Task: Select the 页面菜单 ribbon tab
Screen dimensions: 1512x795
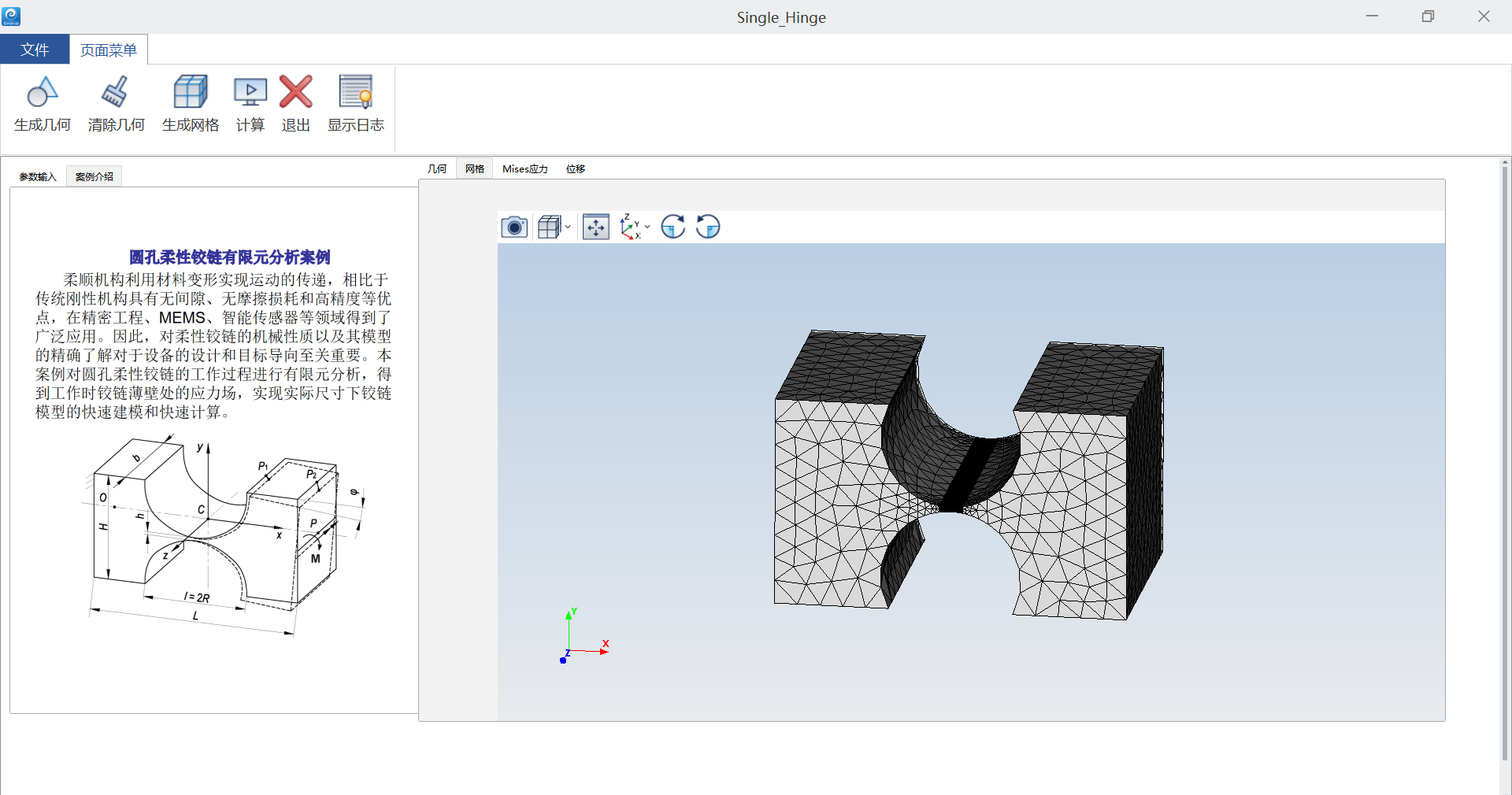Action: 109,50
